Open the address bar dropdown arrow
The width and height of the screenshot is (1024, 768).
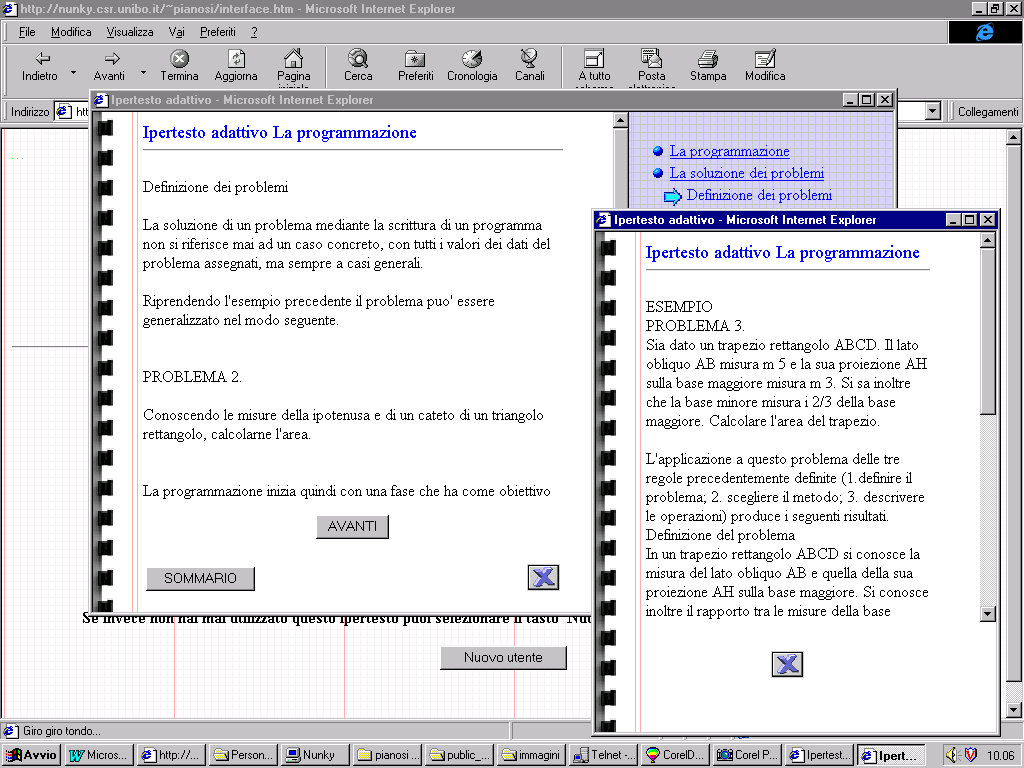click(x=933, y=112)
